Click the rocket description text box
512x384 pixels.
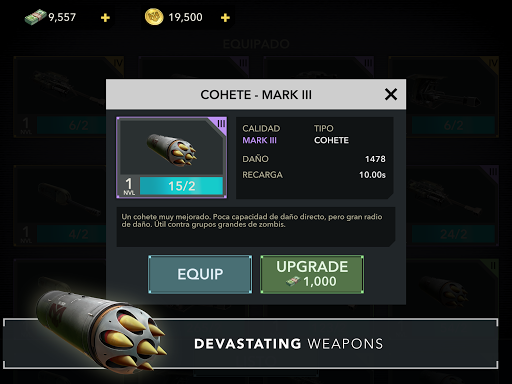coord(256,227)
